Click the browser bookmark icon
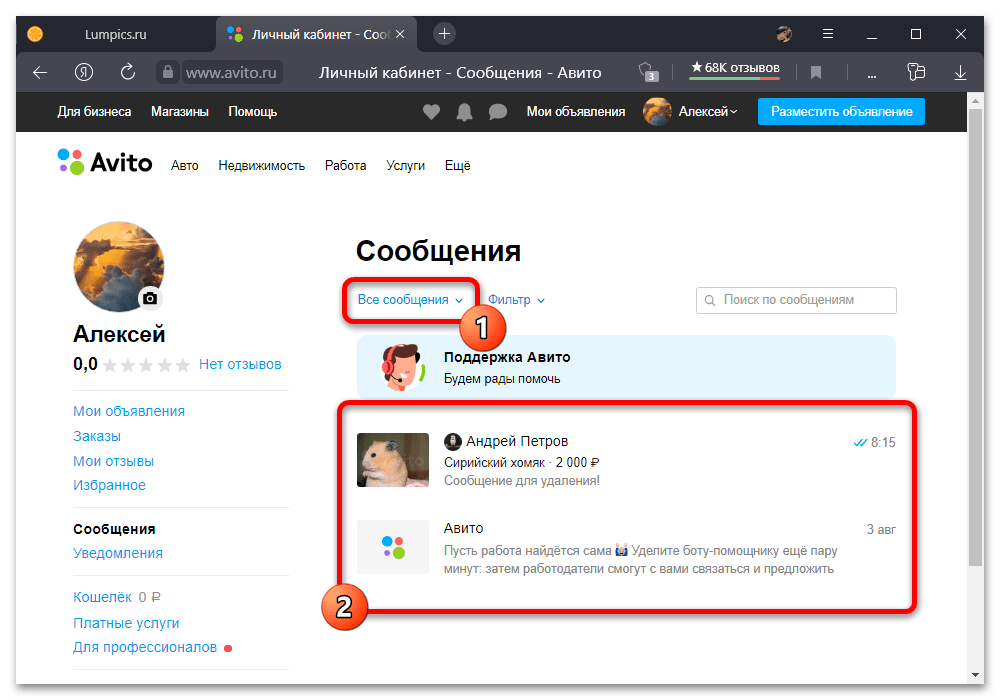Viewport: 1000px width, 700px height. point(816,72)
